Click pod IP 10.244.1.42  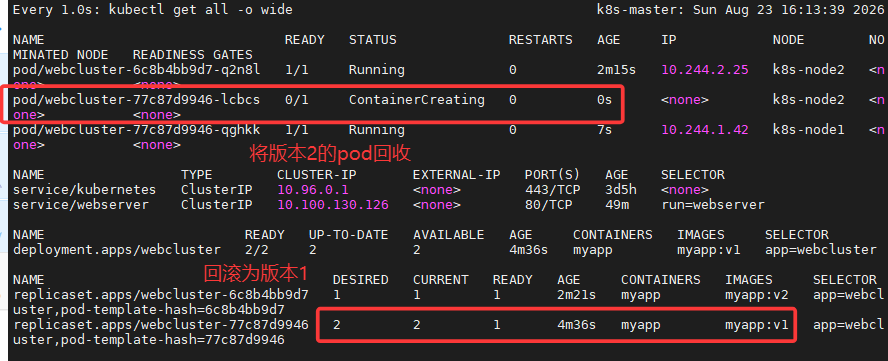tap(705, 130)
